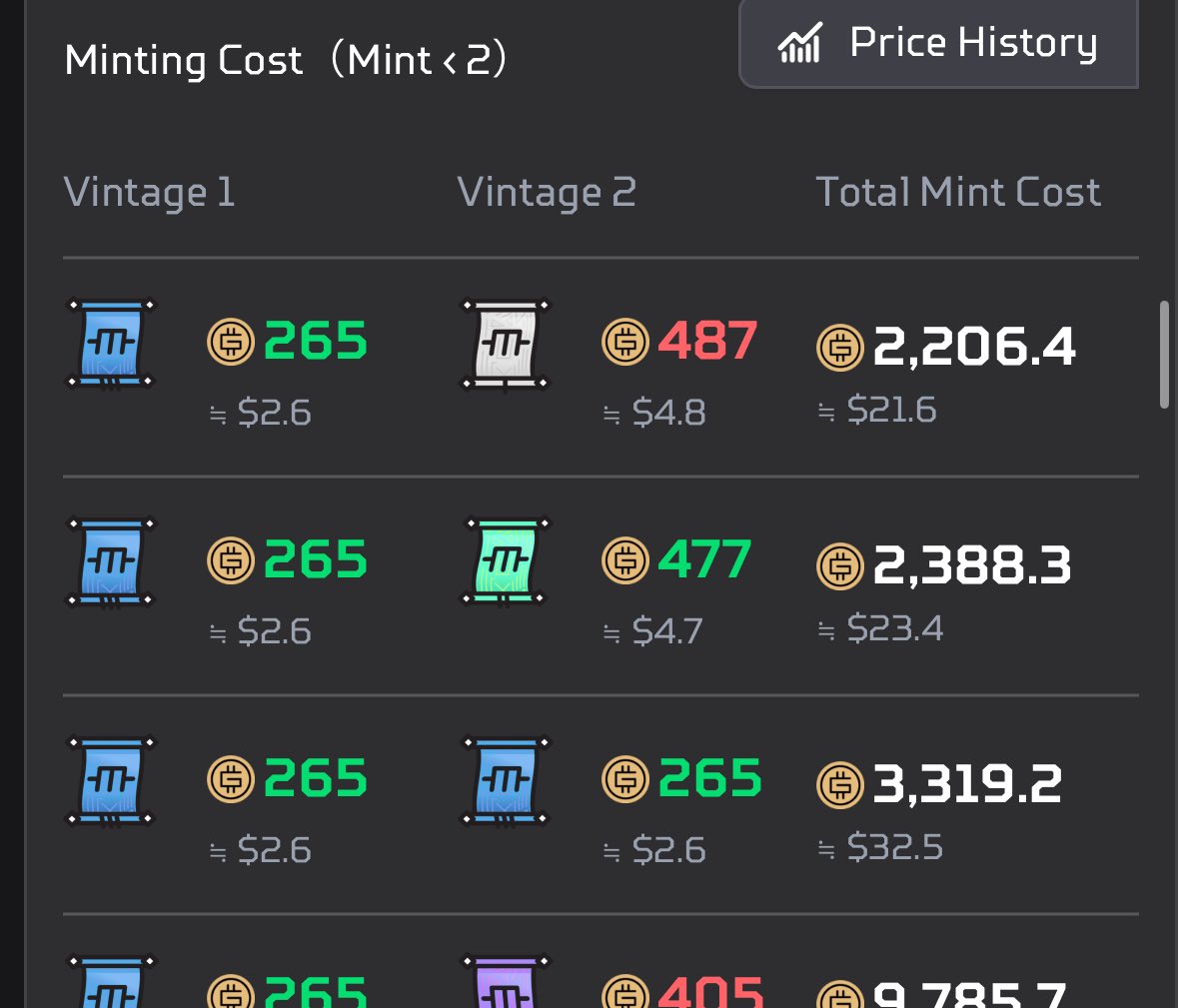
Task: Click the total 2,206.4 value
Action: [x=974, y=347]
